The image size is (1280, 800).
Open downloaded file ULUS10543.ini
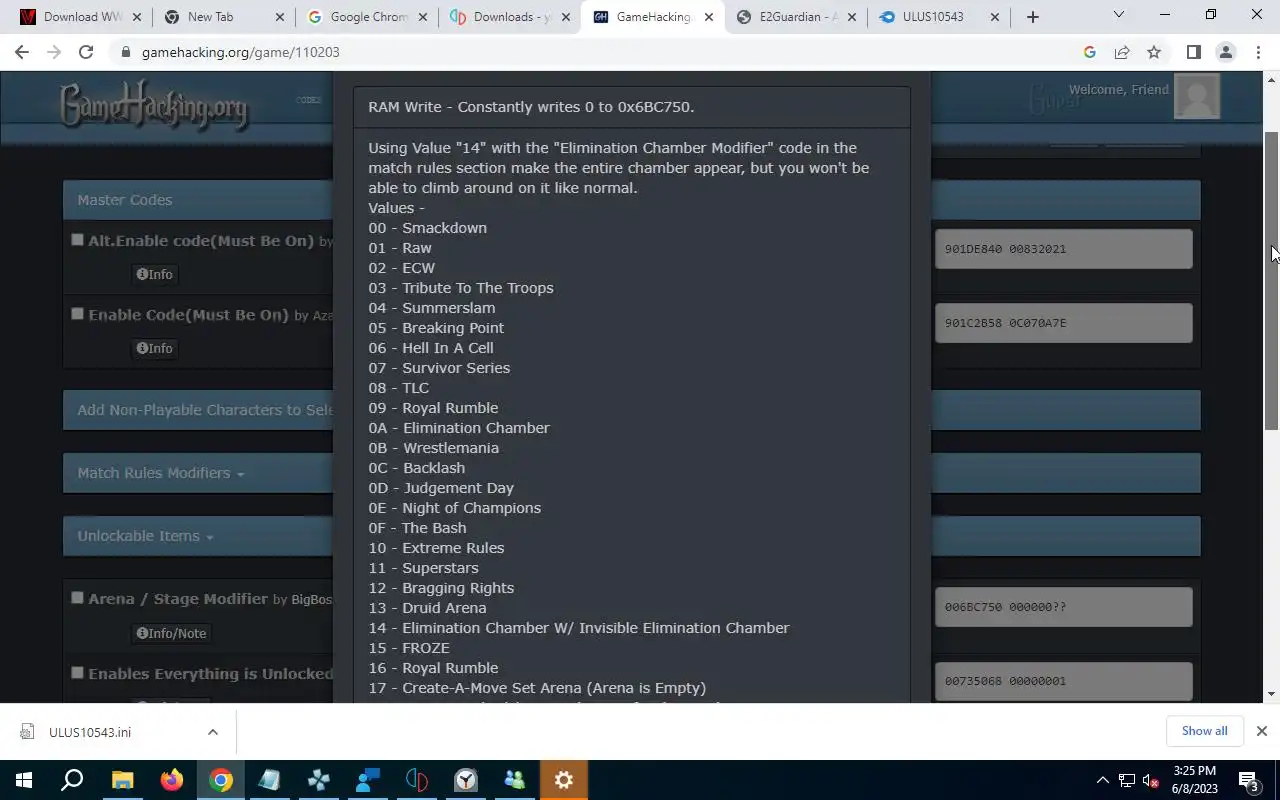[x=90, y=732]
